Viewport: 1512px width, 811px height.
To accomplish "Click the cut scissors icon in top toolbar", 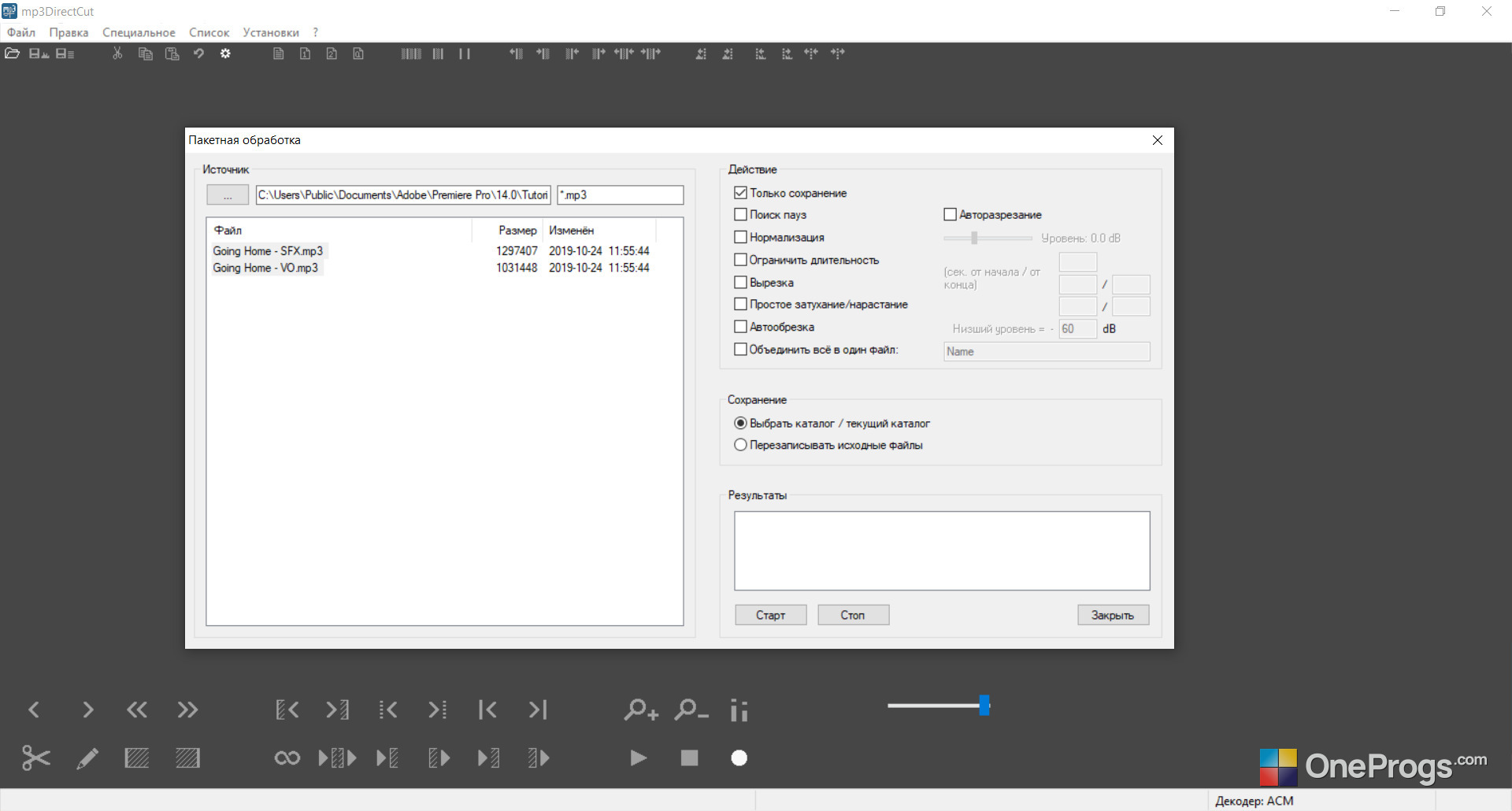I will pos(117,54).
